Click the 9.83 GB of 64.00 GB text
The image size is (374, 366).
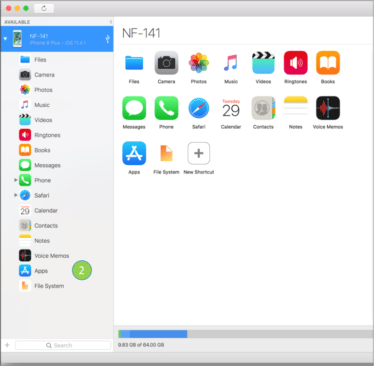[141, 345]
